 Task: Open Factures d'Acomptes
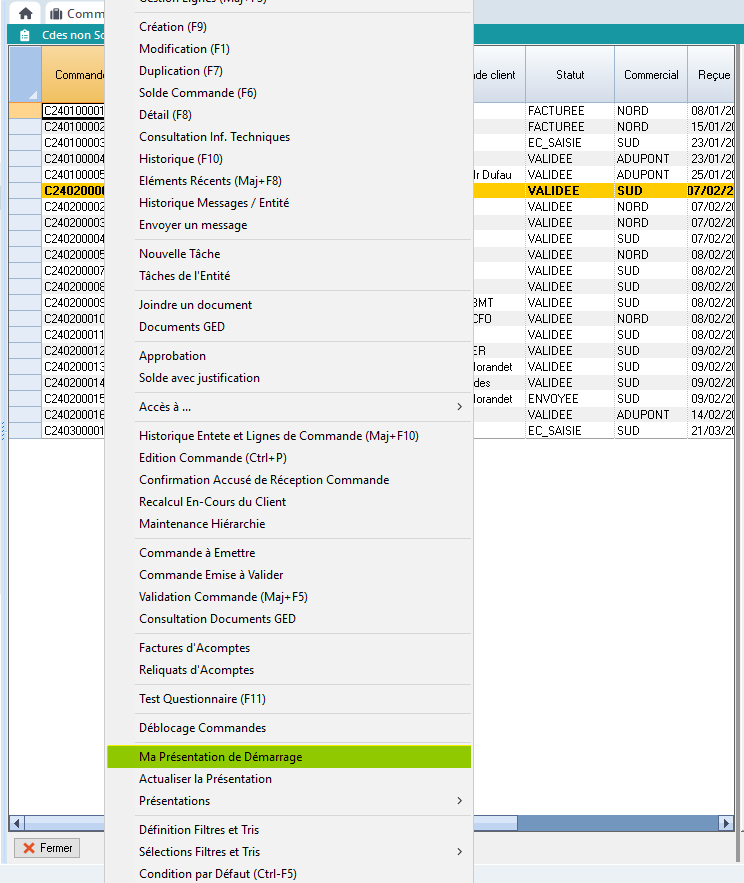point(194,648)
